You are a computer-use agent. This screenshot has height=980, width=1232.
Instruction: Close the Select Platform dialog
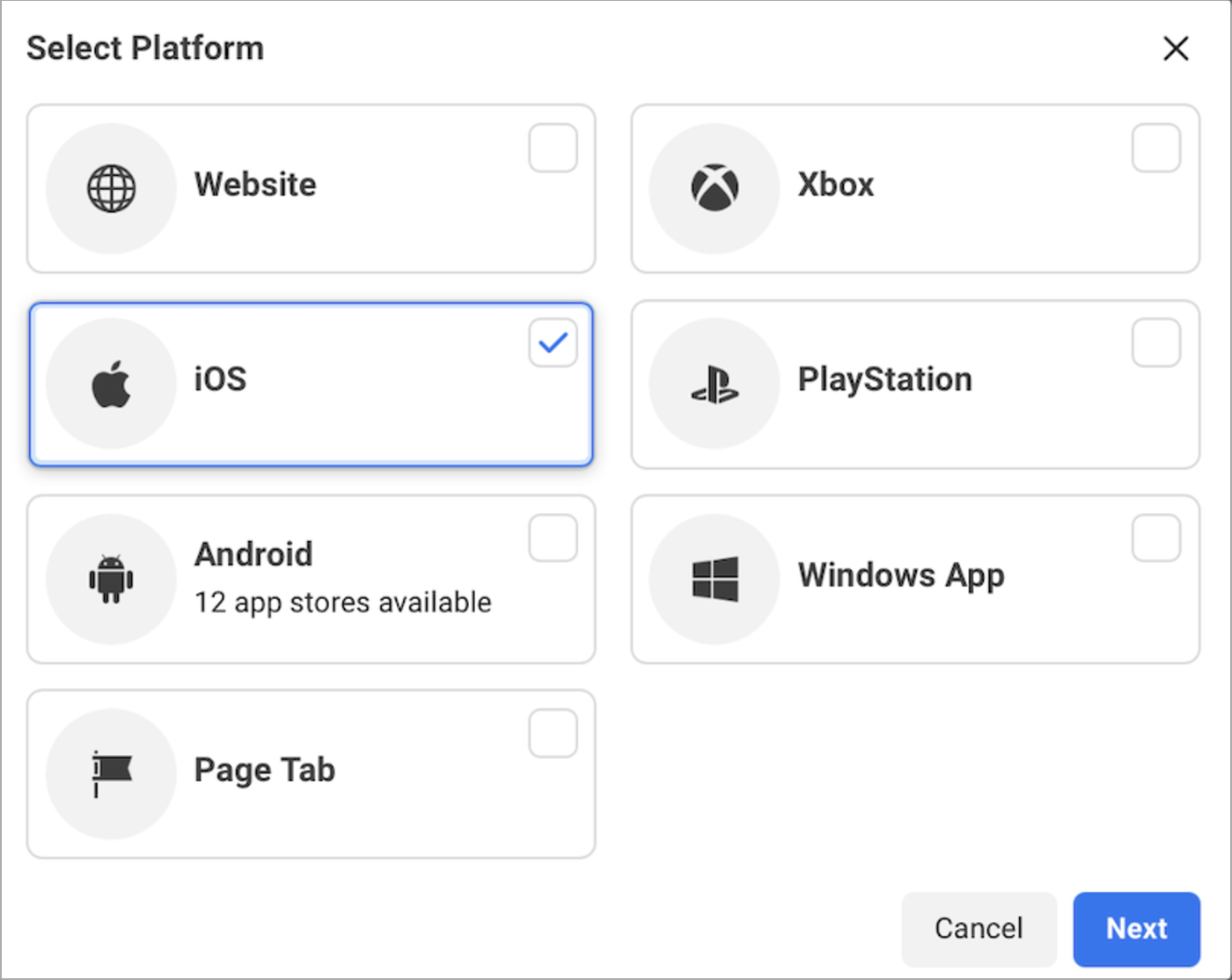tap(1176, 48)
